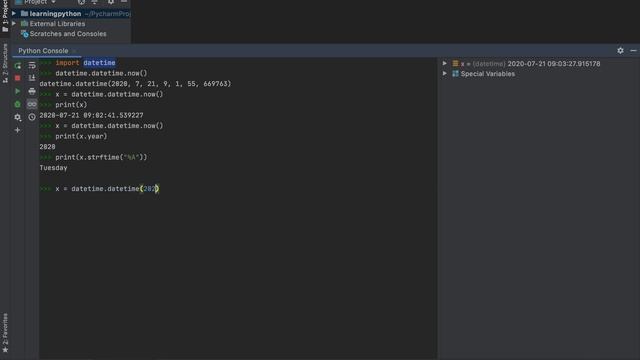Screen dimensions: 640x360
Task: Click the print(x) line
Action: point(71,105)
